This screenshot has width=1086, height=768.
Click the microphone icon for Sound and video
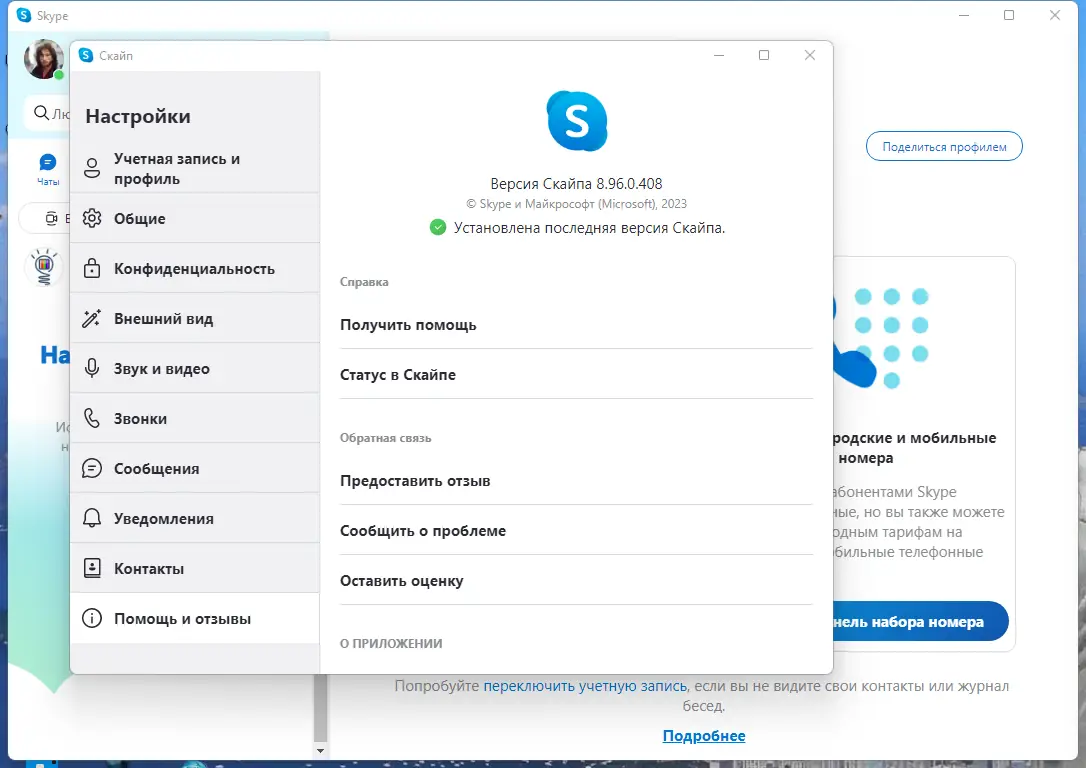click(92, 368)
